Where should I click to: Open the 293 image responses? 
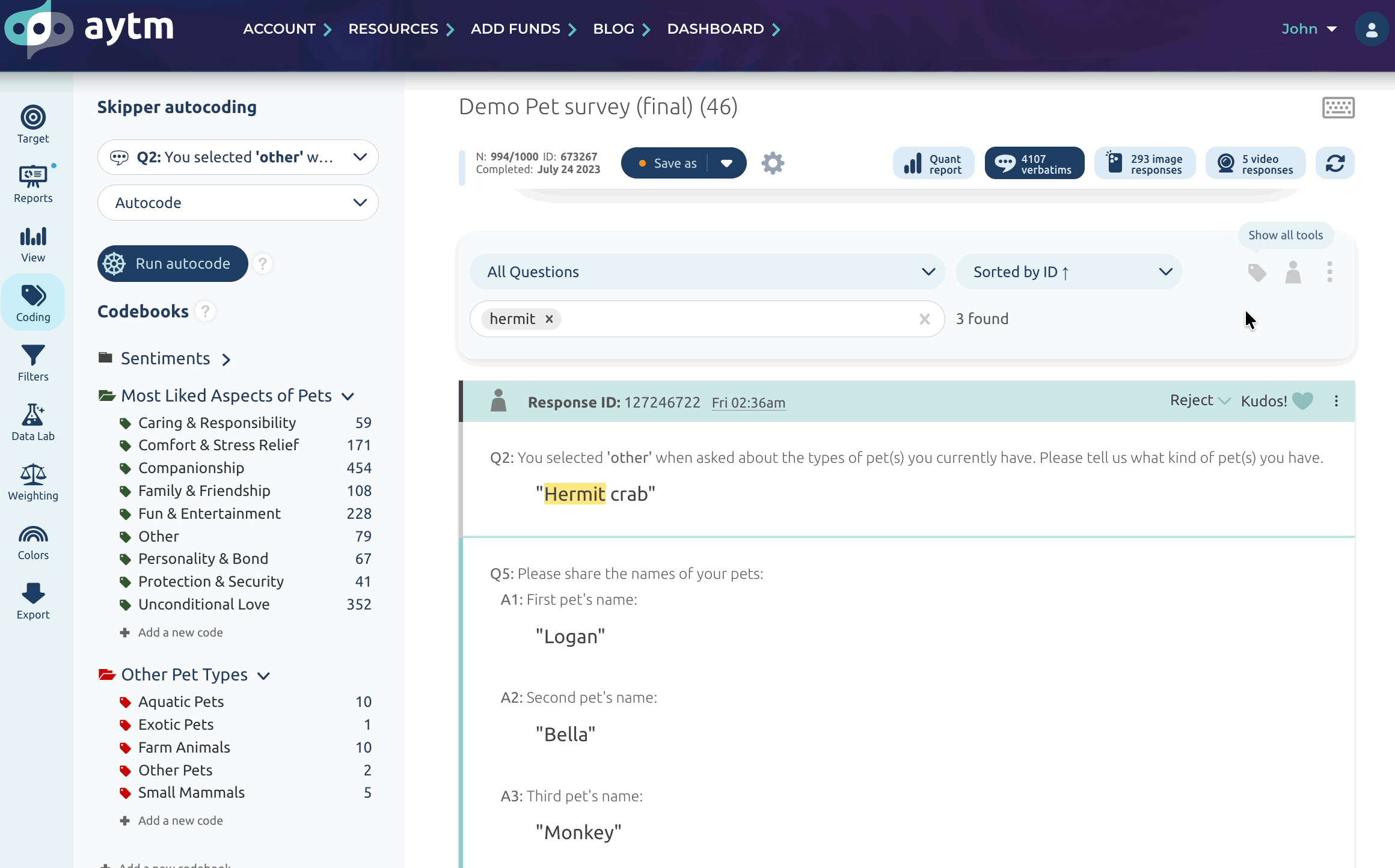(x=1145, y=163)
